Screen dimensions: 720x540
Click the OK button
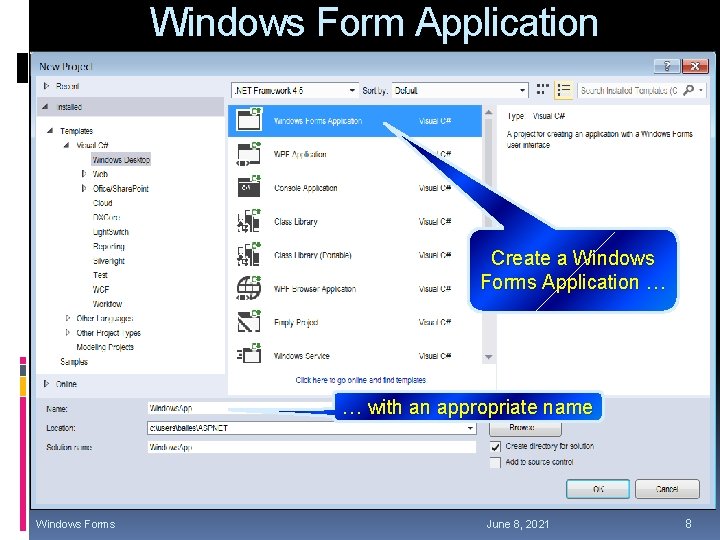pyautogui.click(x=598, y=489)
